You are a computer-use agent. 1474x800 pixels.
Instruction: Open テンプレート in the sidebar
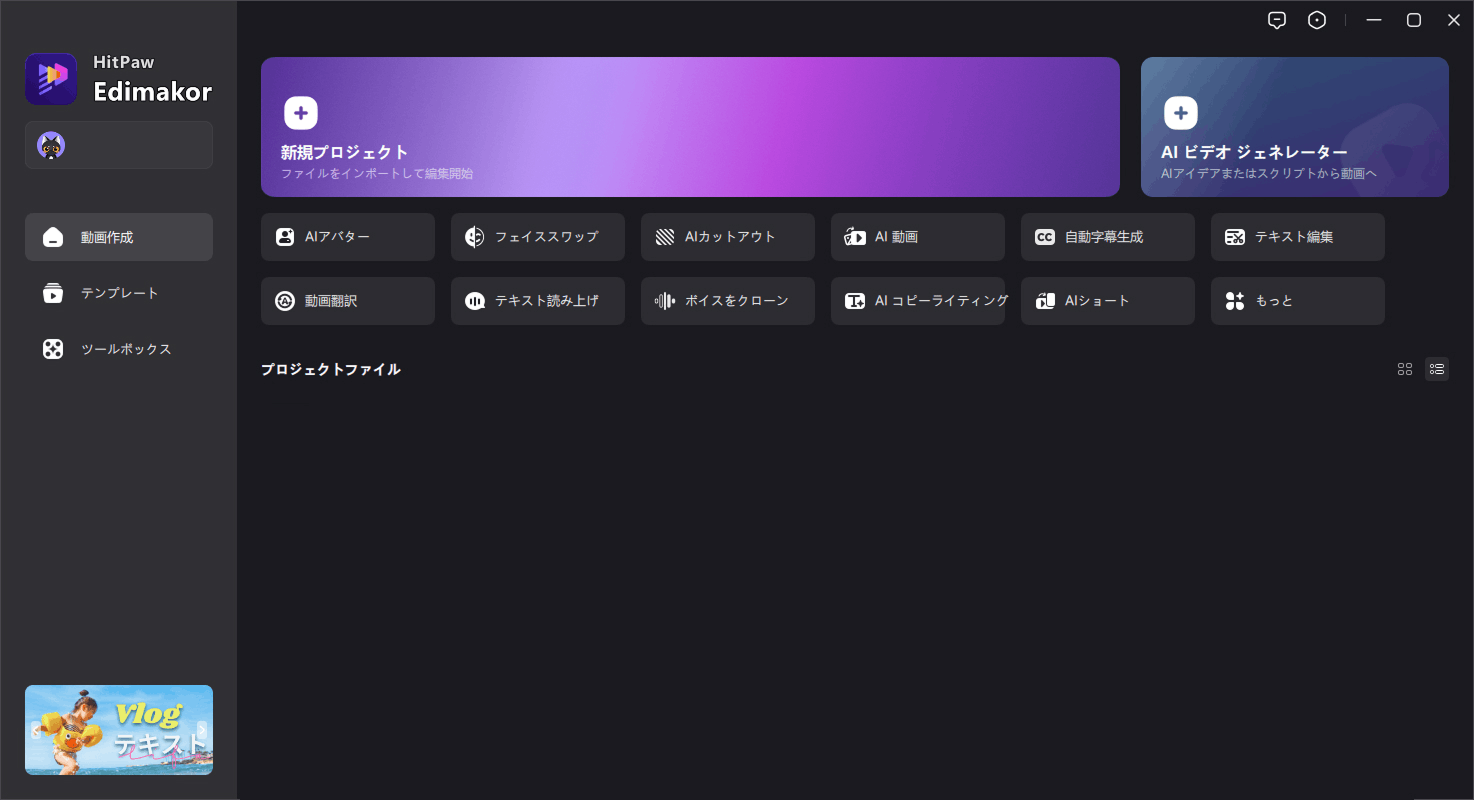(119, 293)
